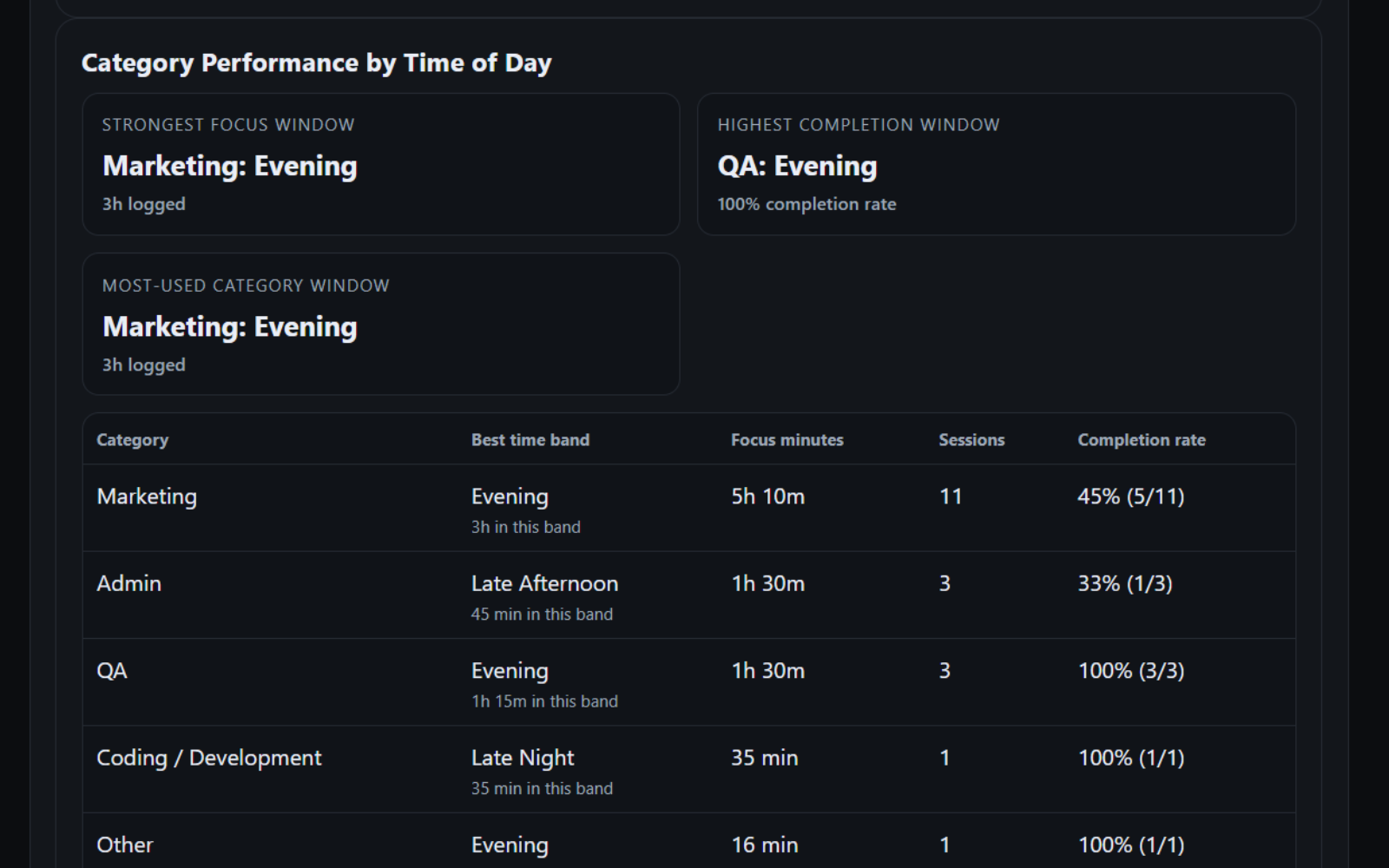1389x868 pixels.
Task: Click QA: Evening heading text
Action: click(796, 165)
